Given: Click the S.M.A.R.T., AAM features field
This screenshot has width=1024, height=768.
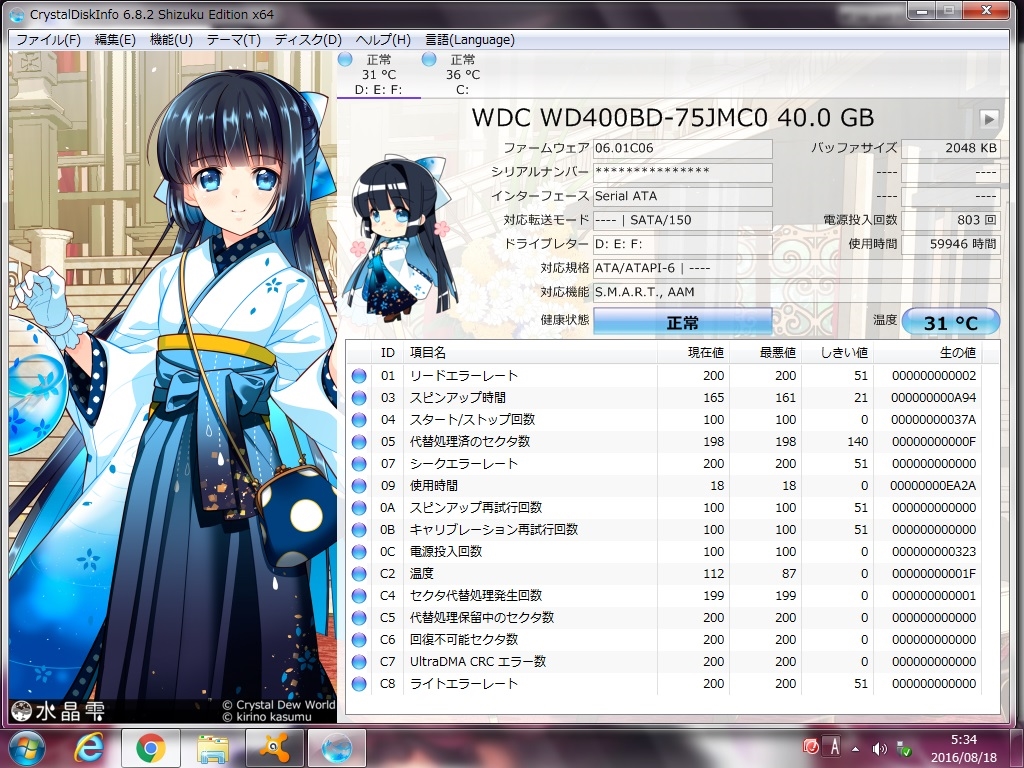Looking at the screenshot, I should [796, 292].
